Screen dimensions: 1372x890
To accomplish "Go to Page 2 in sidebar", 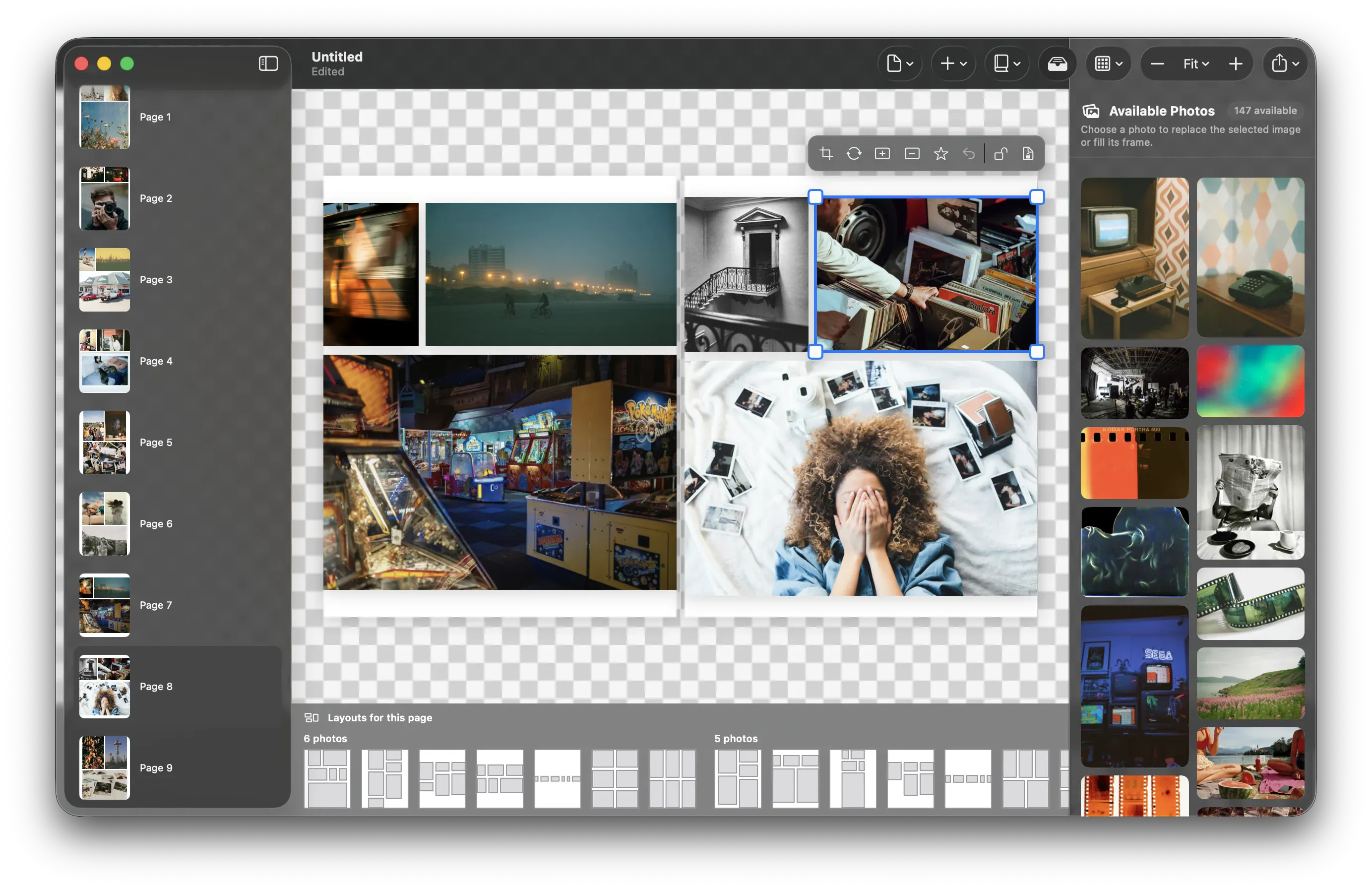I will 178,198.
